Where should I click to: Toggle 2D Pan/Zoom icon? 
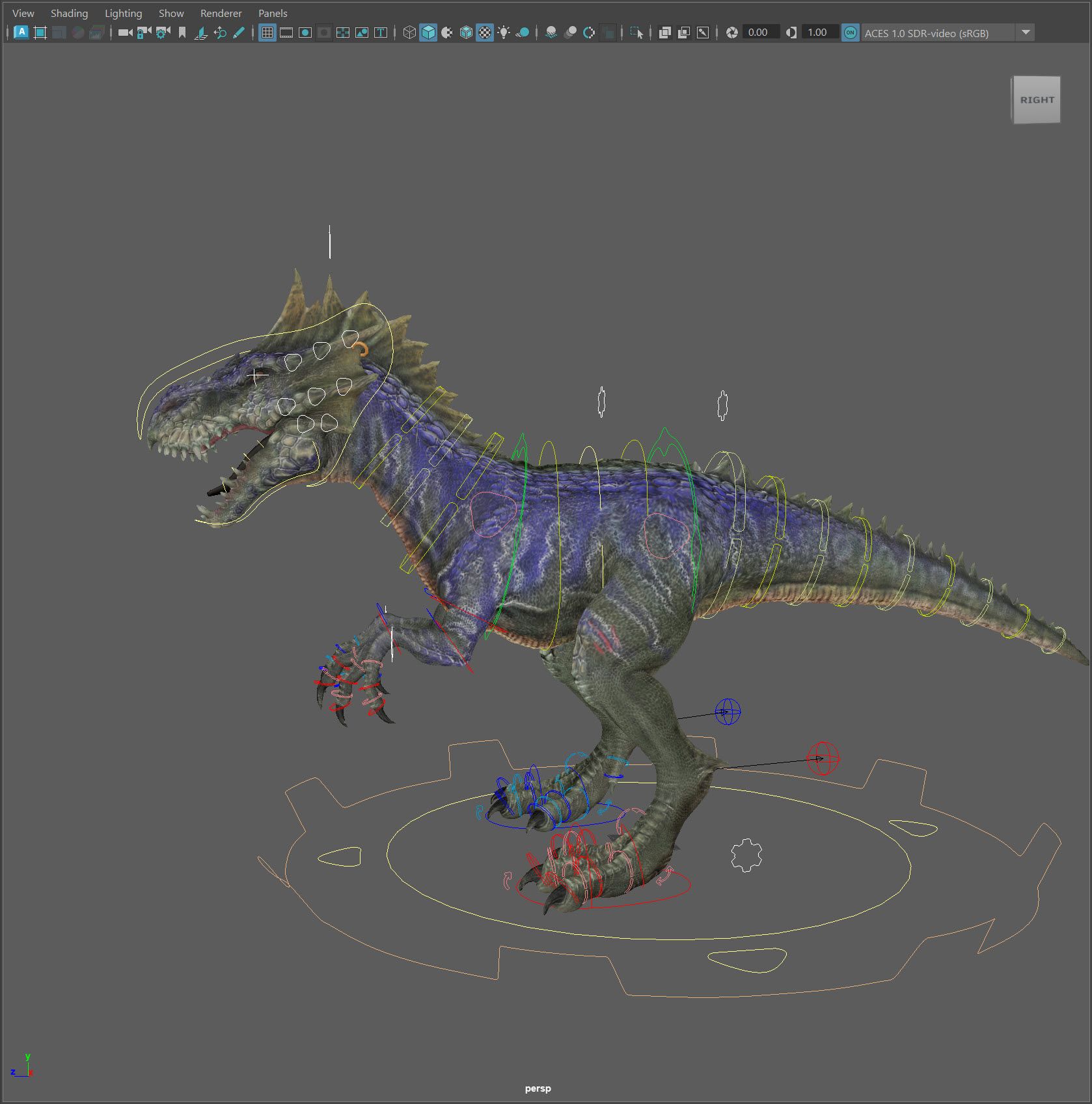pyautogui.click(x=220, y=33)
